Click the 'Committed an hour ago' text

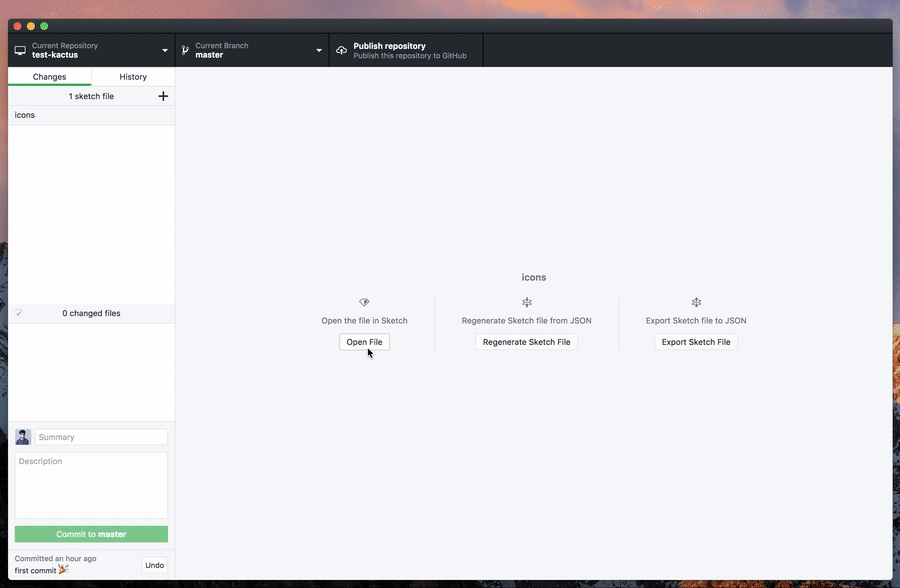(x=56, y=558)
